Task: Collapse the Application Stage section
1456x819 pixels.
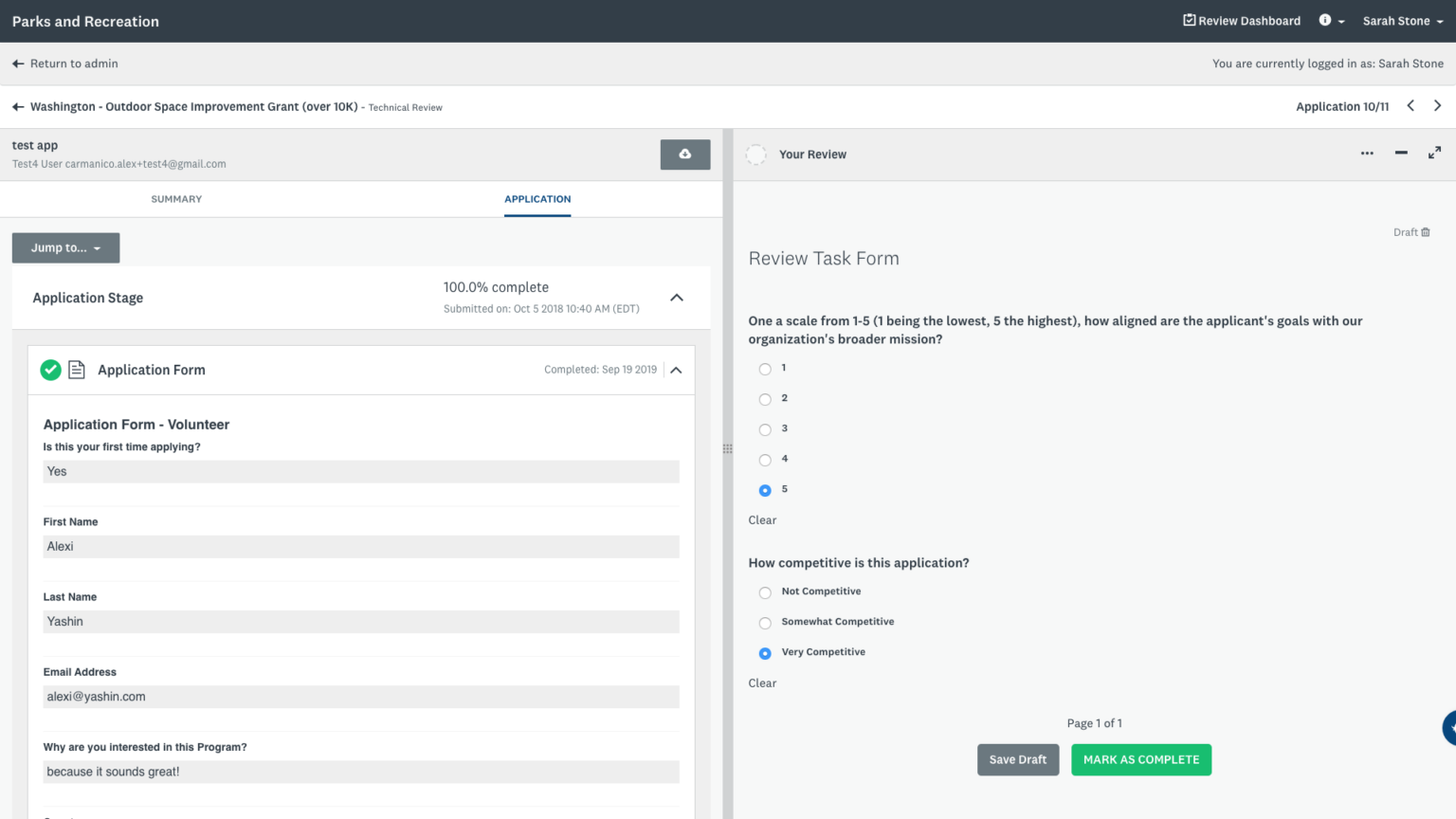Action: (676, 297)
